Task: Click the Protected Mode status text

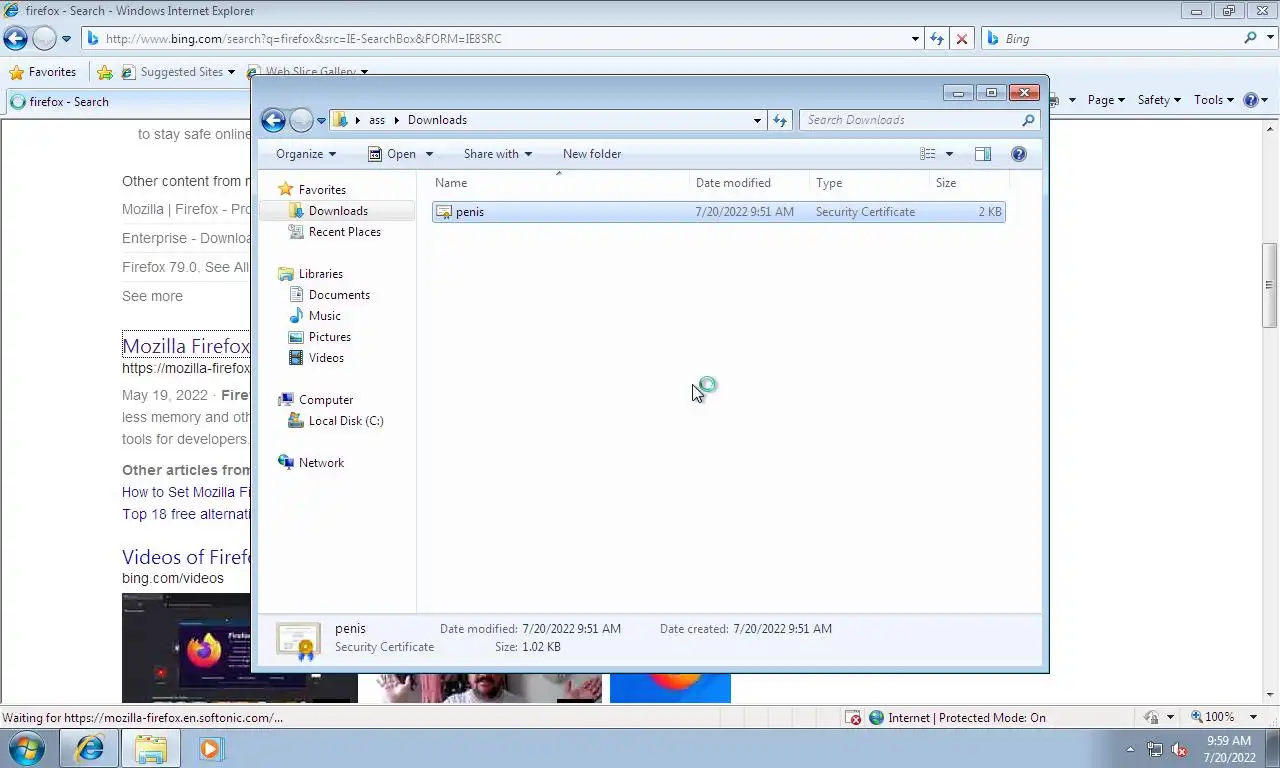Action: pos(967,718)
